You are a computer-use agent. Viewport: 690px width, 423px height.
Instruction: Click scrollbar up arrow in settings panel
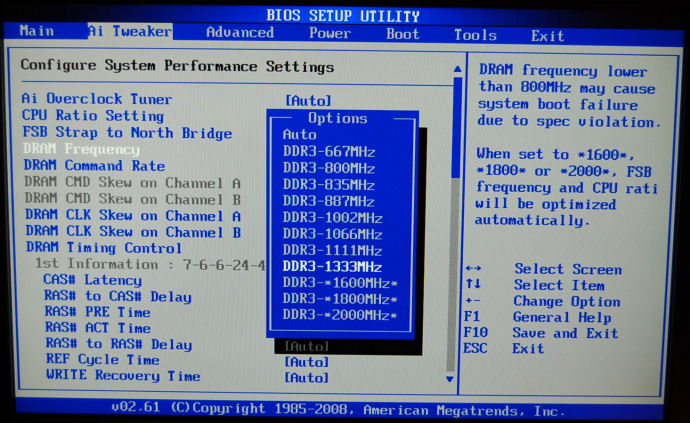[x=458, y=69]
